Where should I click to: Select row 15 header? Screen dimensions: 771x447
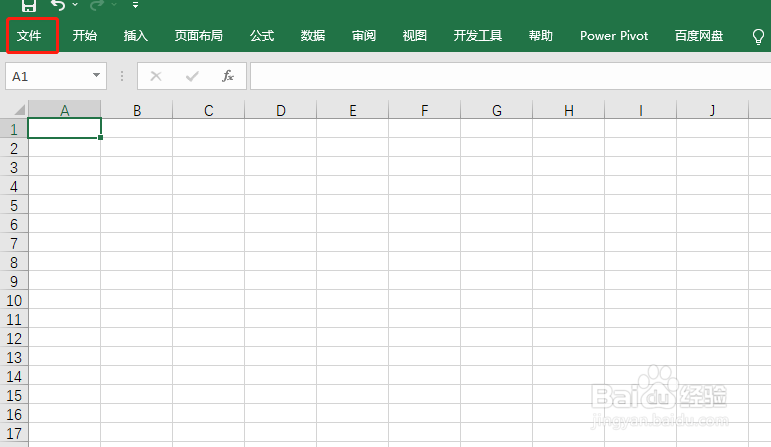pyautogui.click(x=14, y=395)
